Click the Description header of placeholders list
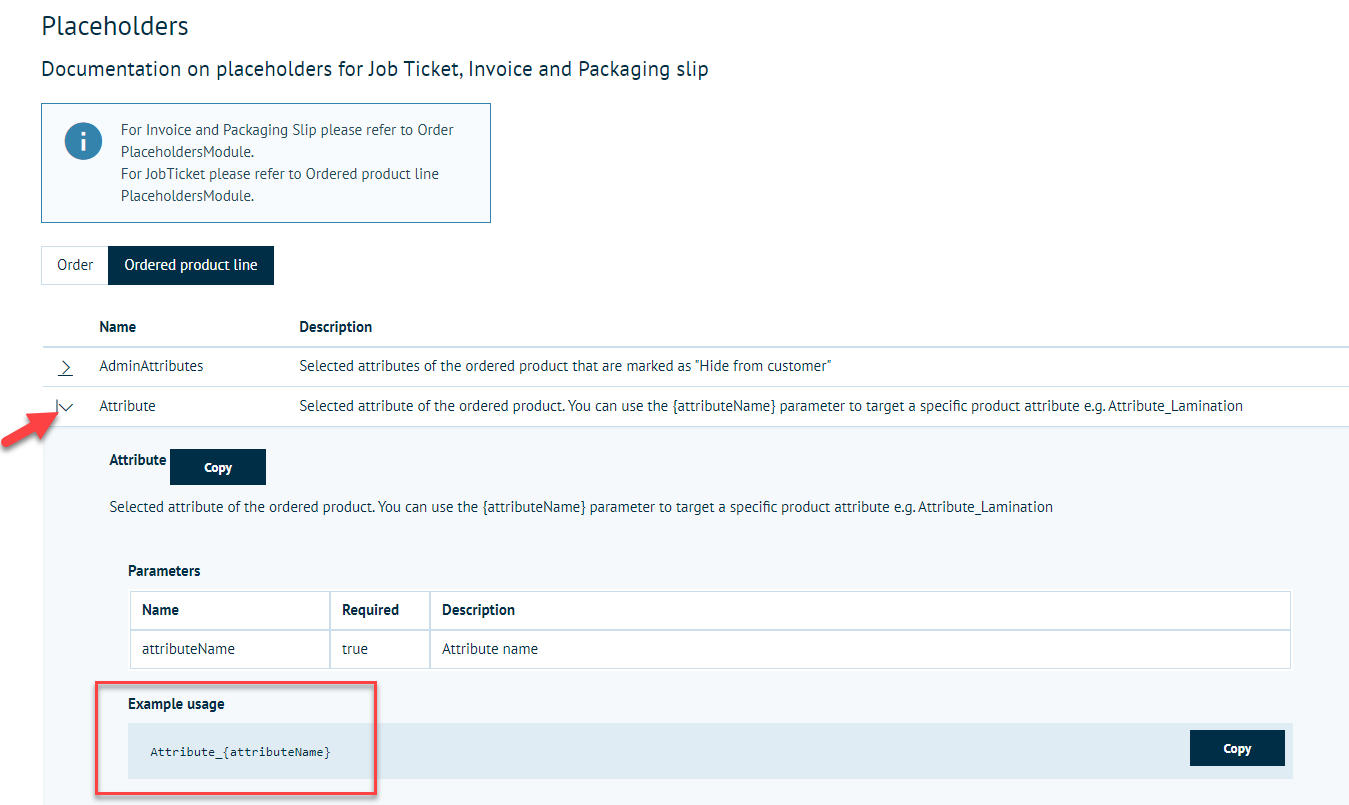The width and height of the screenshot is (1349, 805). tap(335, 327)
